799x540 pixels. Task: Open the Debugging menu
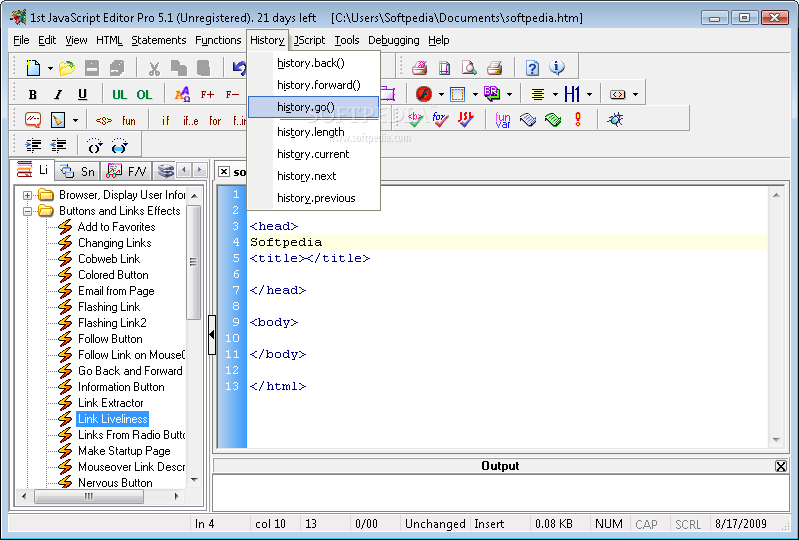pyautogui.click(x=393, y=40)
